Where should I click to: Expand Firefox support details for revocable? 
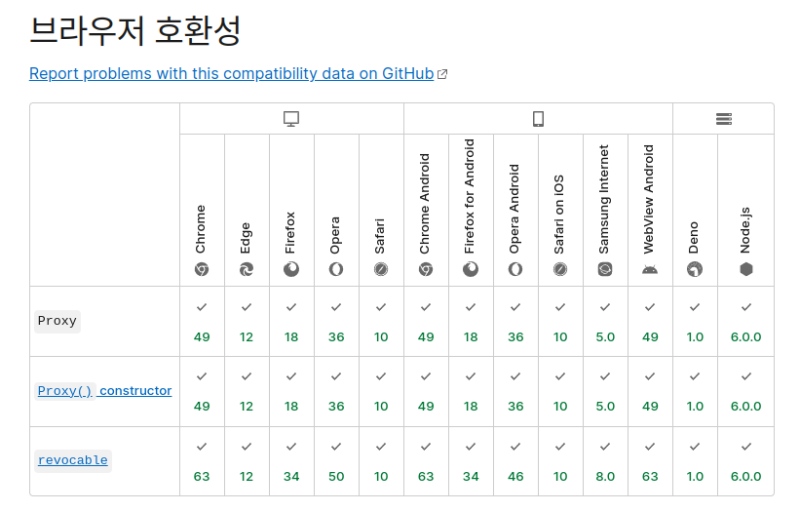click(291, 462)
